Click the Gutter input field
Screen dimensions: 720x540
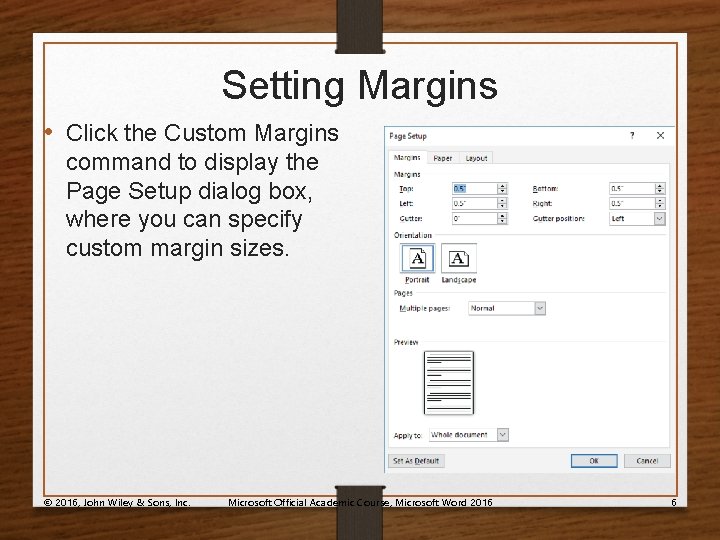tap(475, 219)
